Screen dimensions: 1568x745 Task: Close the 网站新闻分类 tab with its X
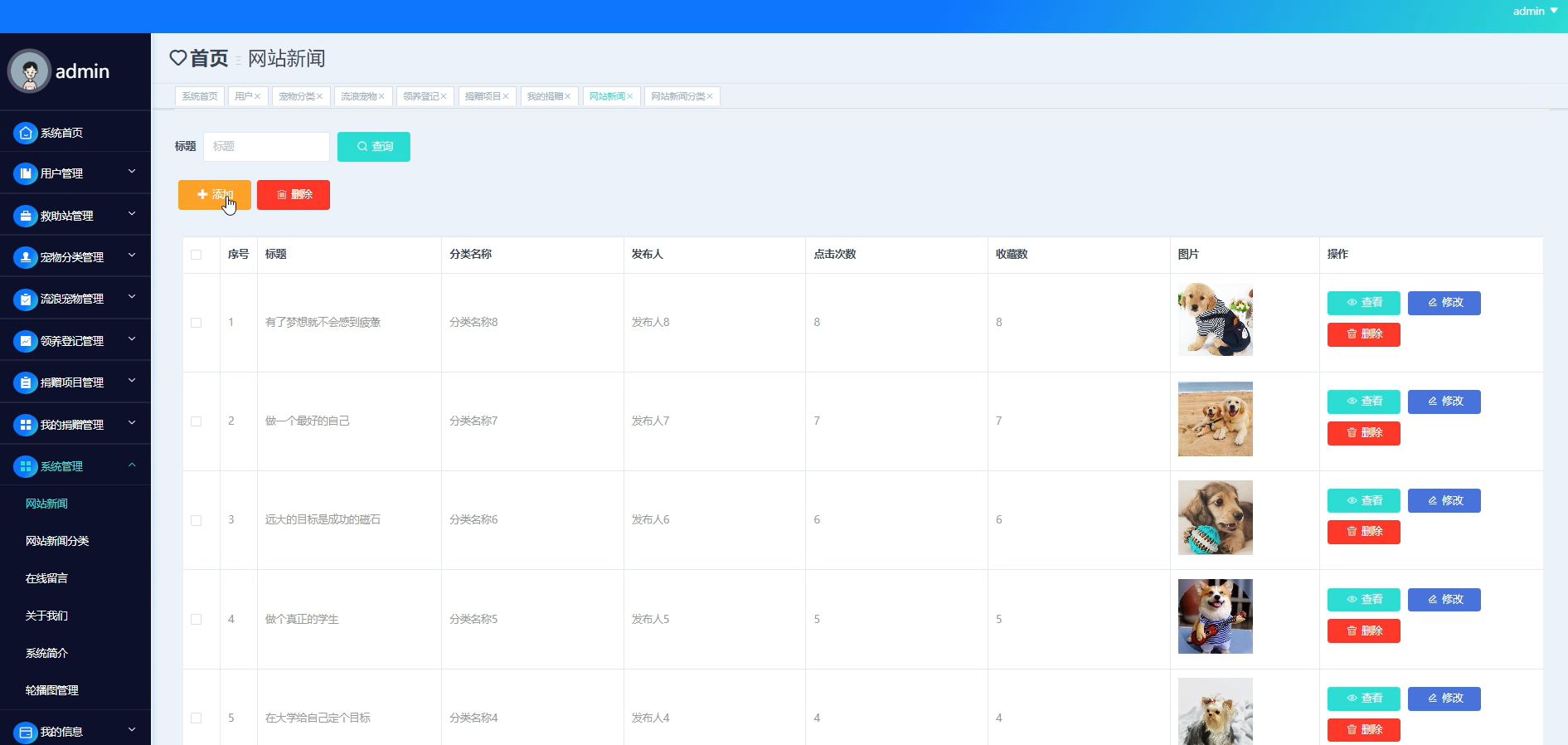coord(710,96)
